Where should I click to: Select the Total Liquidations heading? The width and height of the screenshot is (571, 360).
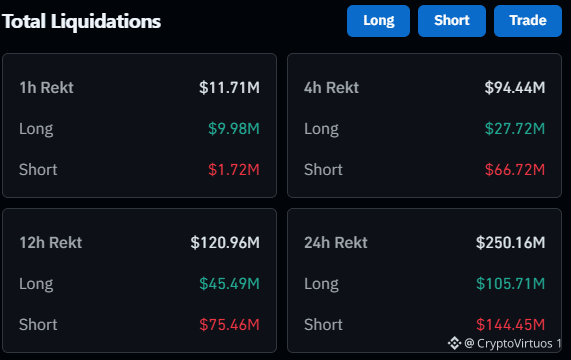pyautogui.click(x=82, y=21)
